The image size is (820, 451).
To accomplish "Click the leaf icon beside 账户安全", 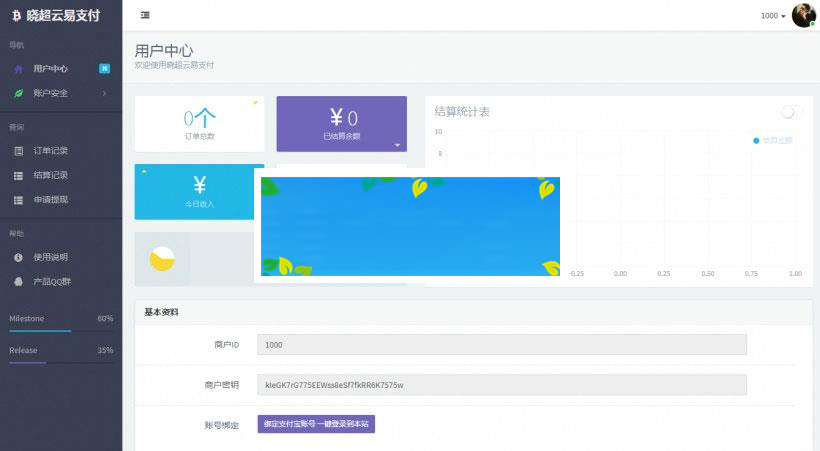I will coord(18,93).
